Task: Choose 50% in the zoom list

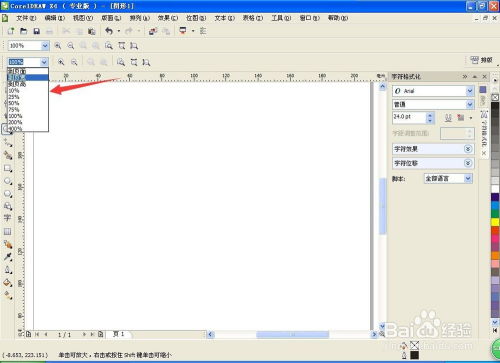Action: (28, 103)
